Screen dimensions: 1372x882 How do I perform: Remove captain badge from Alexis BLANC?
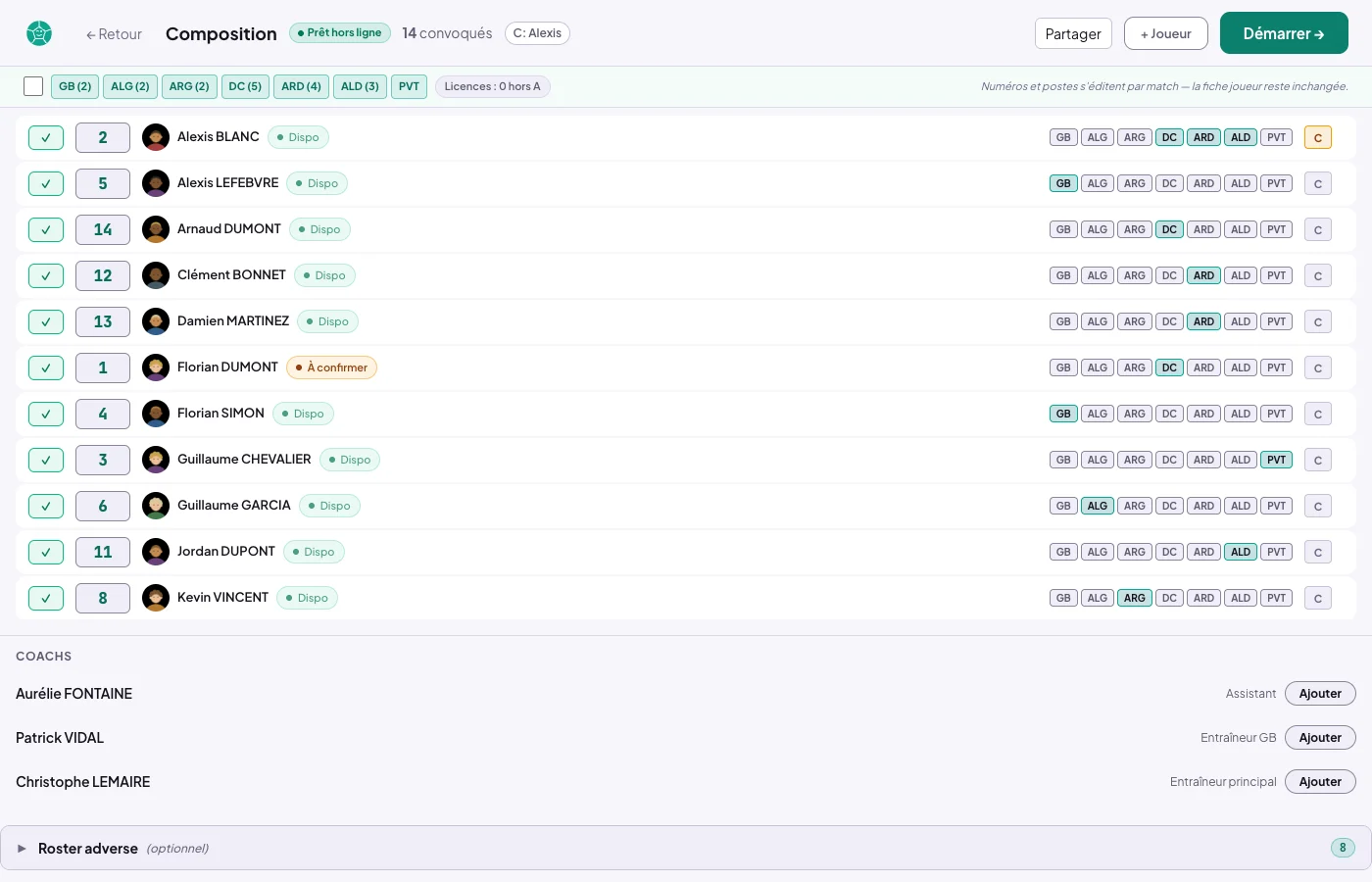(x=1318, y=137)
